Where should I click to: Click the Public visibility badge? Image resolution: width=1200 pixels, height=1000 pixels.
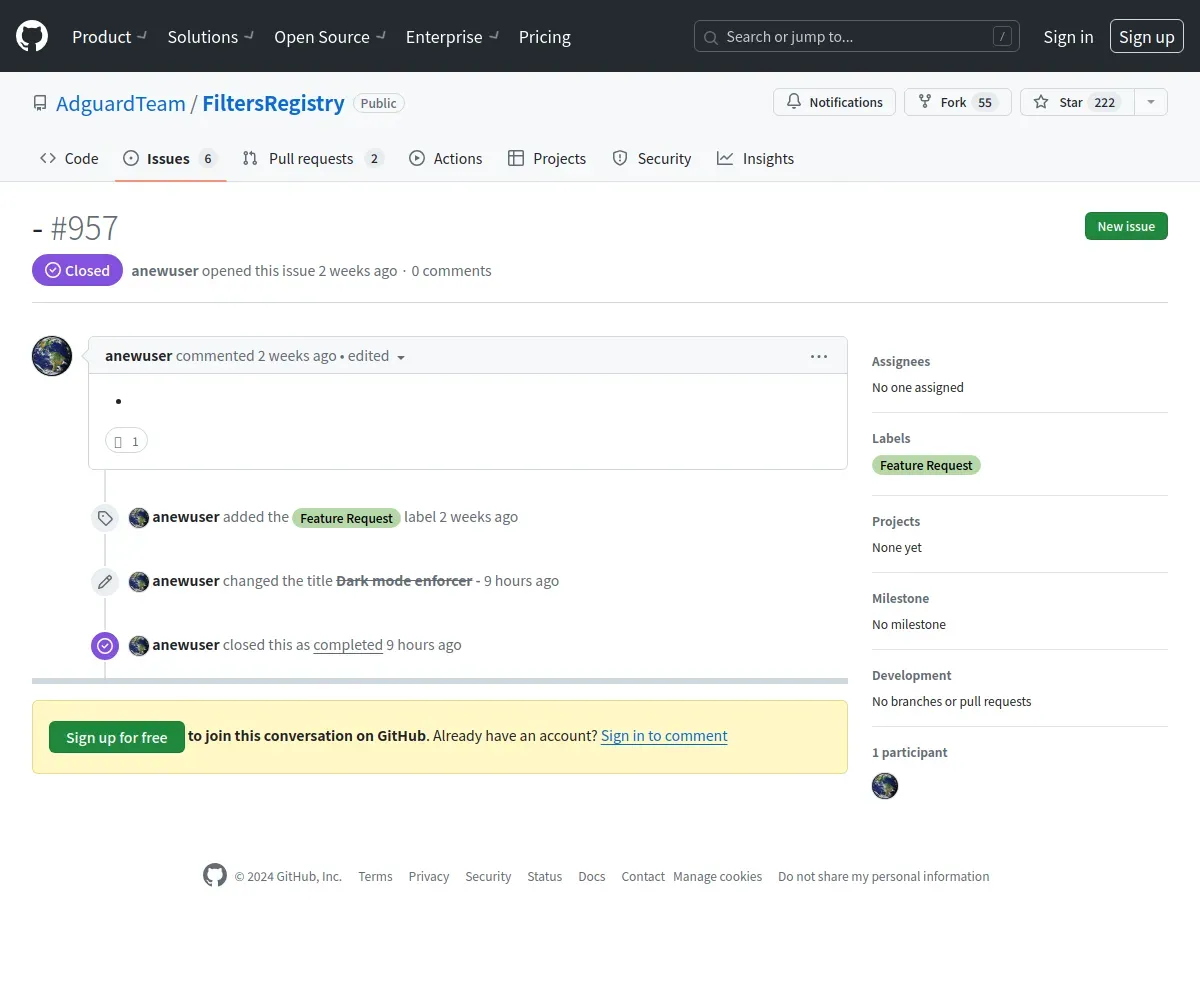point(379,103)
